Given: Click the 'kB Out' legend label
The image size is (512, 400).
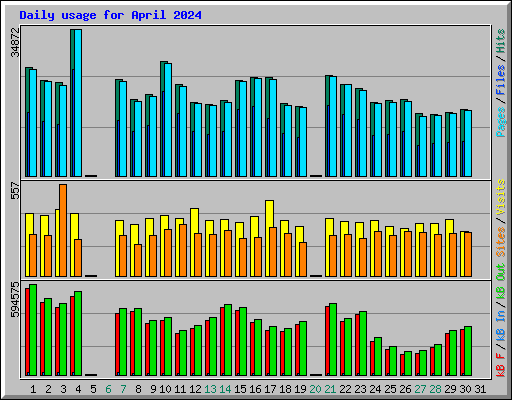Looking at the screenshot, I should [501, 282].
